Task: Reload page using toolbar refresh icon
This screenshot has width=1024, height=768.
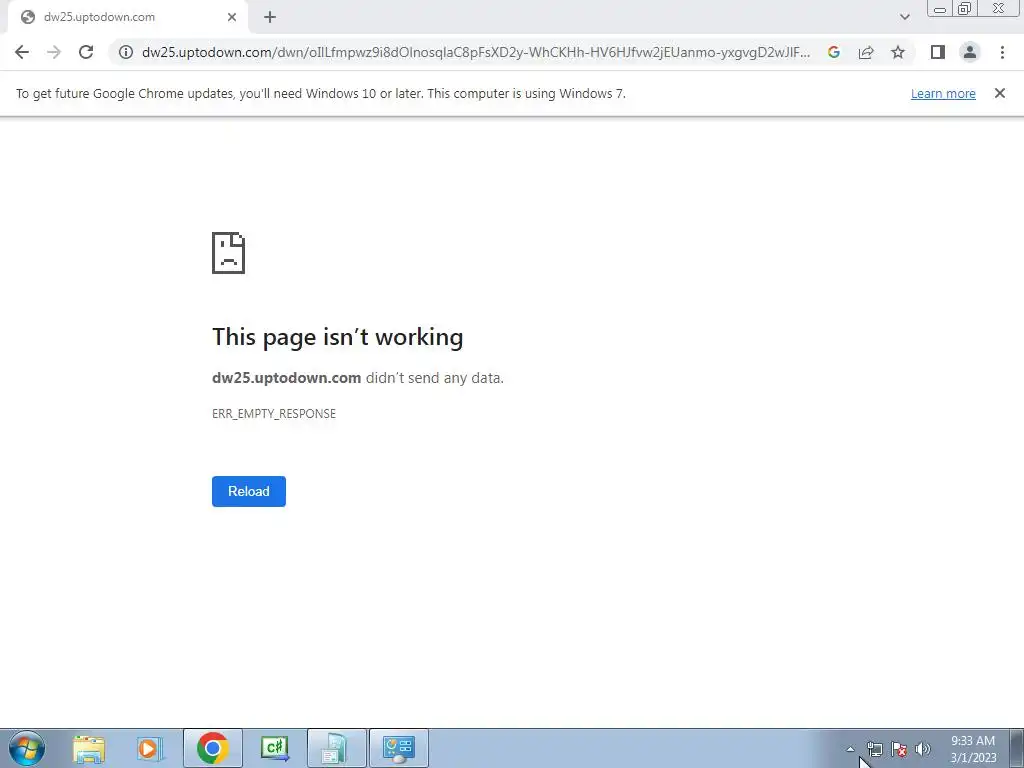Action: (86, 52)
